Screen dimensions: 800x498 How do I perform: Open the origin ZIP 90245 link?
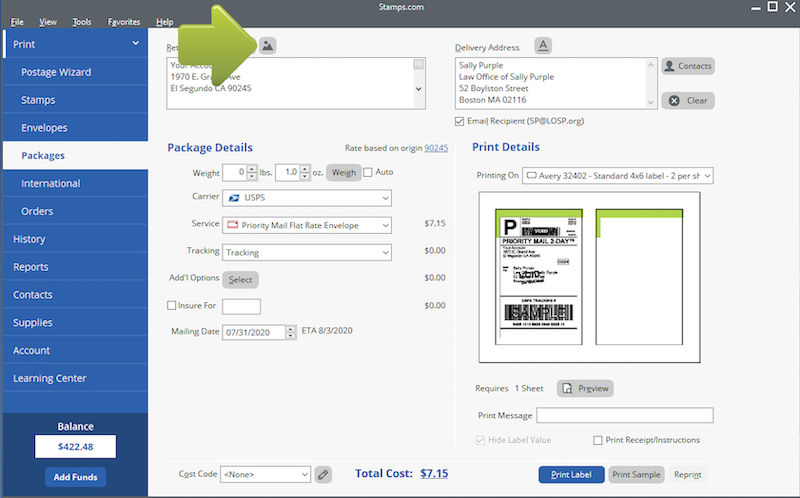436,148
